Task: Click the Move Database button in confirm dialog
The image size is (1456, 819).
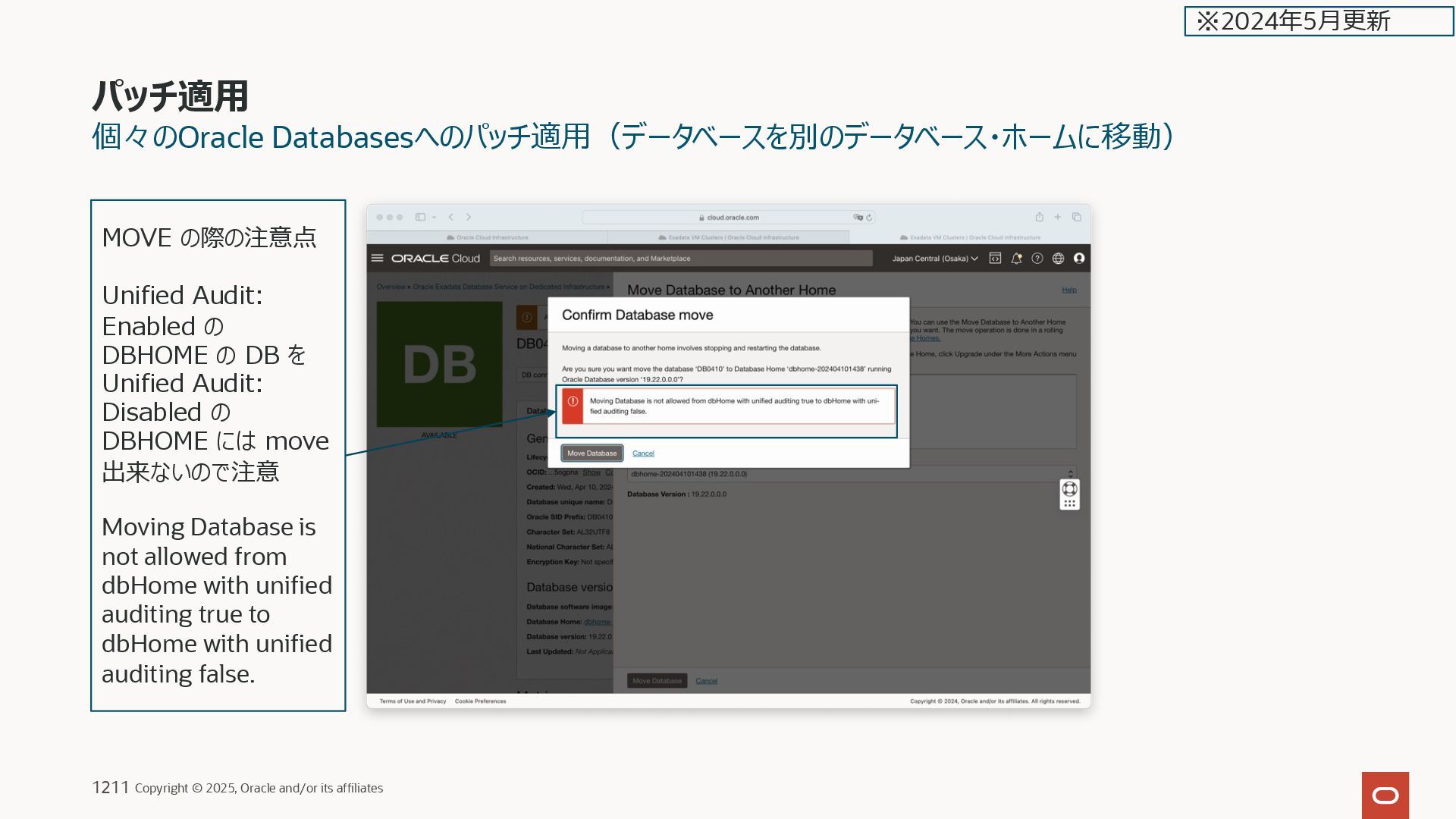Action: pos(591,453)
